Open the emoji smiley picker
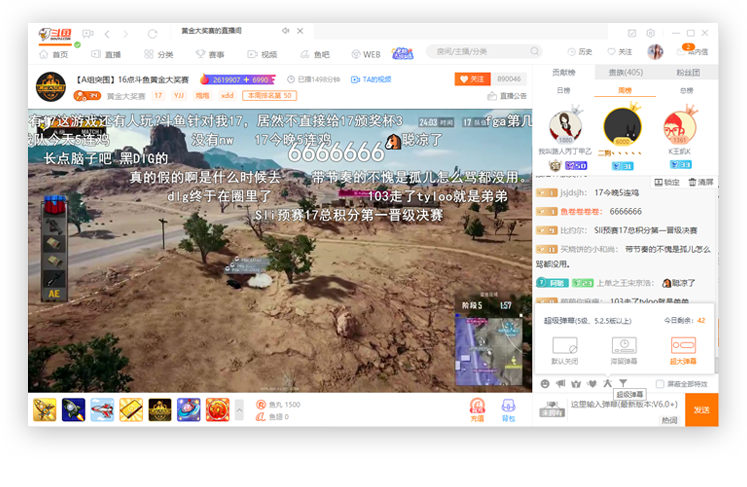 (x=545, y=384)
